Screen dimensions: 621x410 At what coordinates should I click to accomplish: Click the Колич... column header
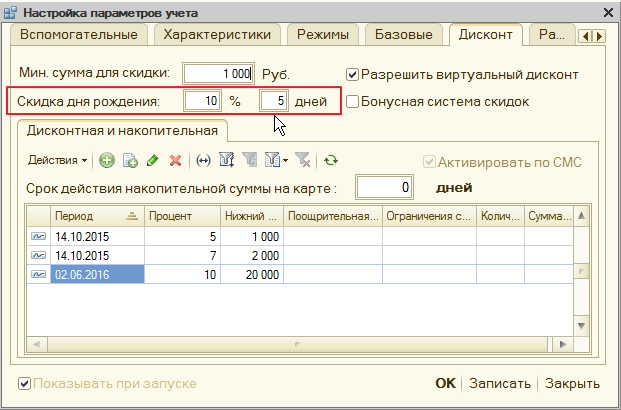(x=500, y=216)
